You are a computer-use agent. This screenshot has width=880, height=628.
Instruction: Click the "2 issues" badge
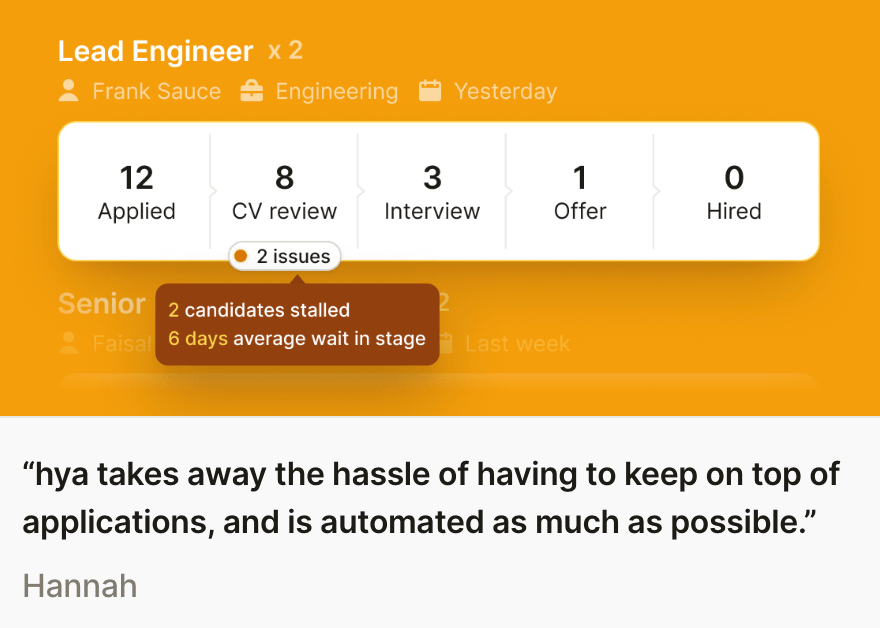pos(285,257)
